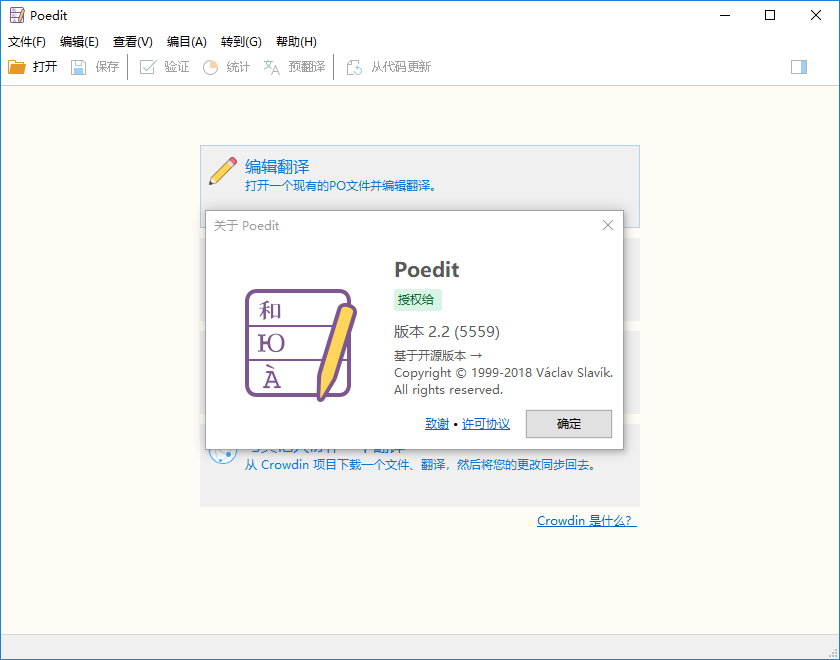Close the main Poedit window
Screen dimensions: 840x660
(815, 15)
